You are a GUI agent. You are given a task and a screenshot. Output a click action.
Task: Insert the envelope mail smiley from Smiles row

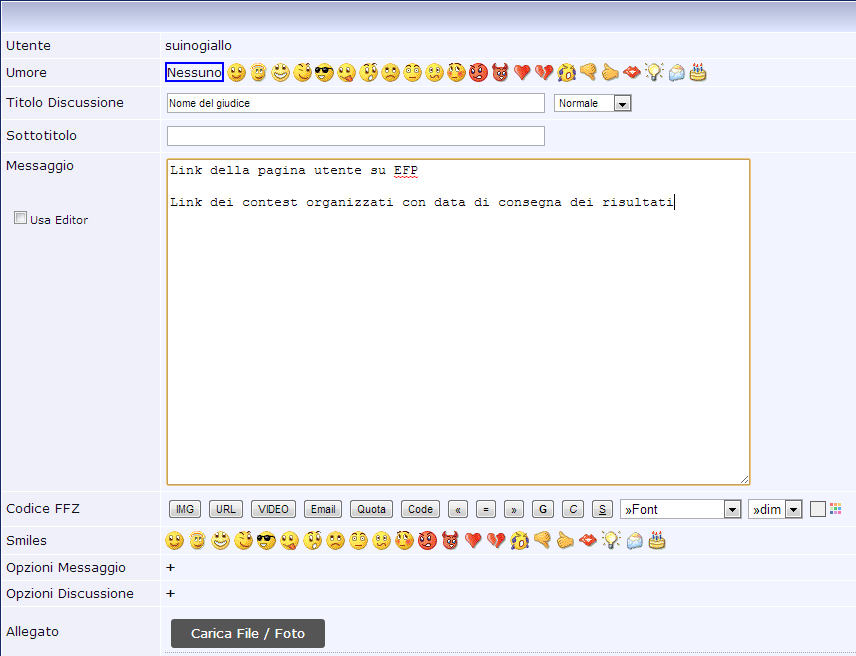tap(634, 540)
